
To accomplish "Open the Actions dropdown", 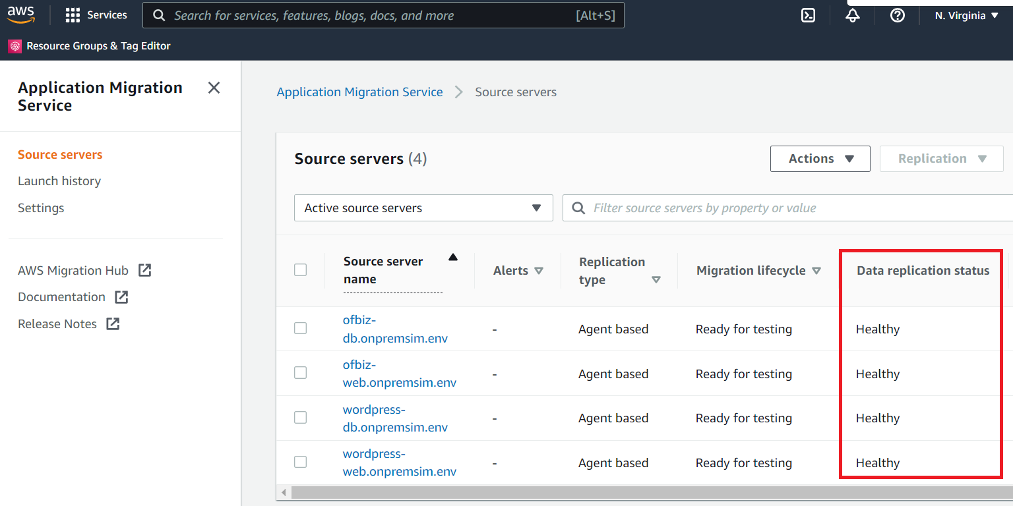I will tap(820, 158).
